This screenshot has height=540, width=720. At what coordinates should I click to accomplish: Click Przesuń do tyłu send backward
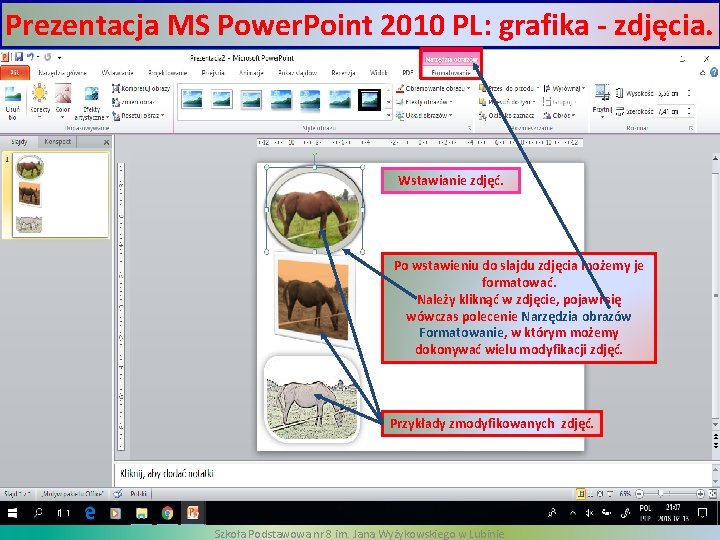point(507,102)
